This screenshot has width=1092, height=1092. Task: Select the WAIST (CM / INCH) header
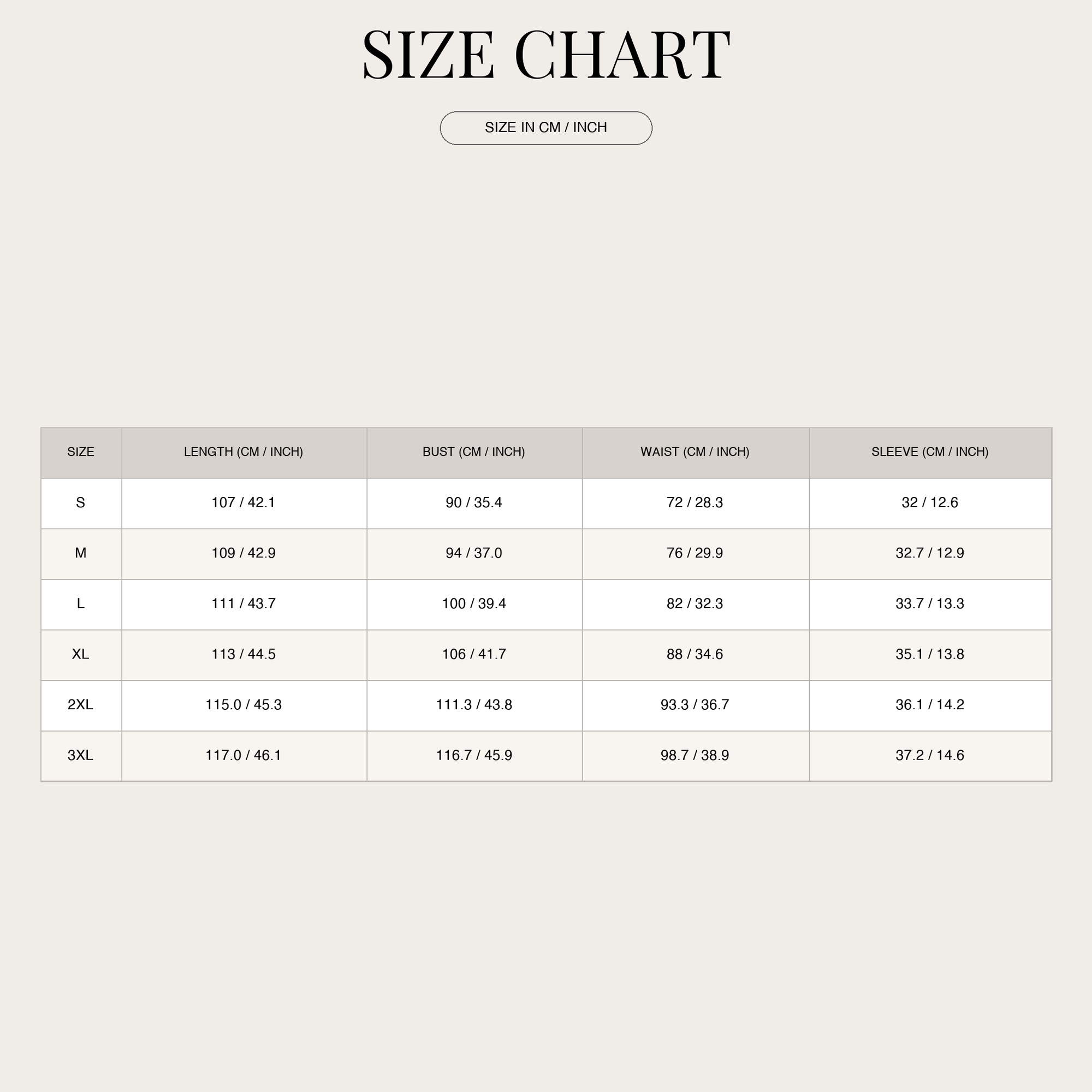(695, 452)
